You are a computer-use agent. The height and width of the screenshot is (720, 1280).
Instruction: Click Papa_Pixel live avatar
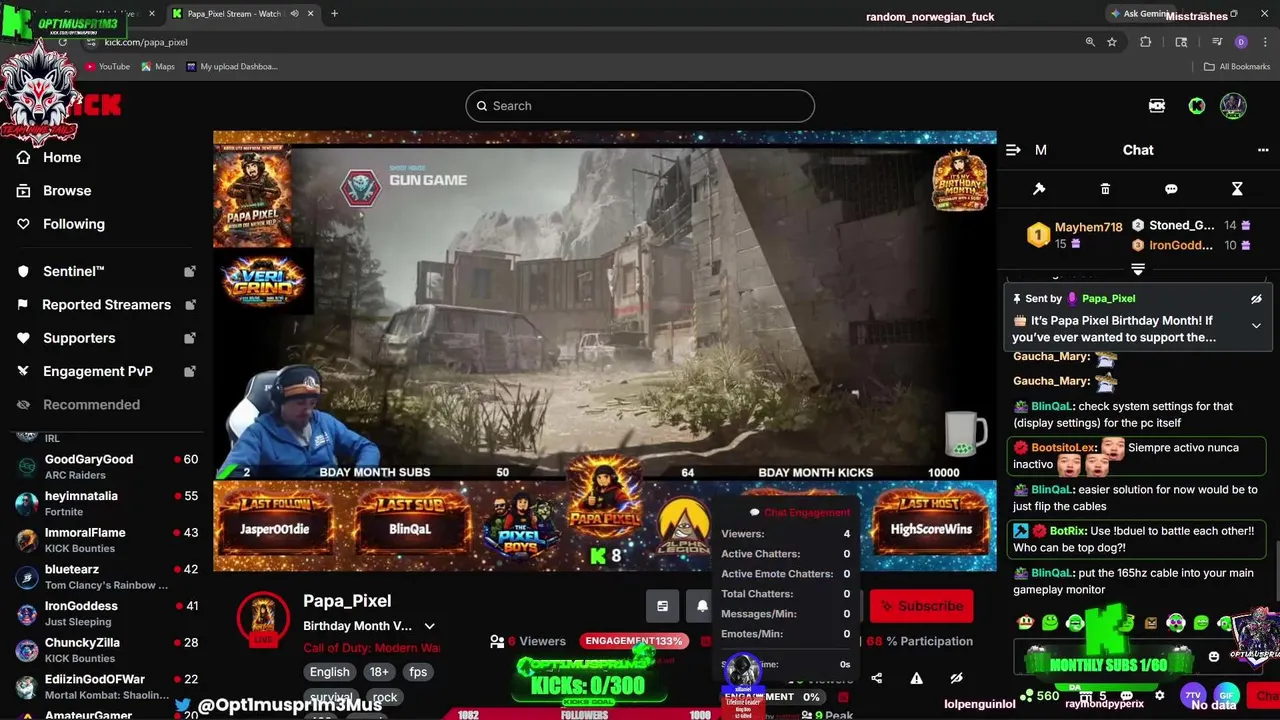click(x=262, y=618)
